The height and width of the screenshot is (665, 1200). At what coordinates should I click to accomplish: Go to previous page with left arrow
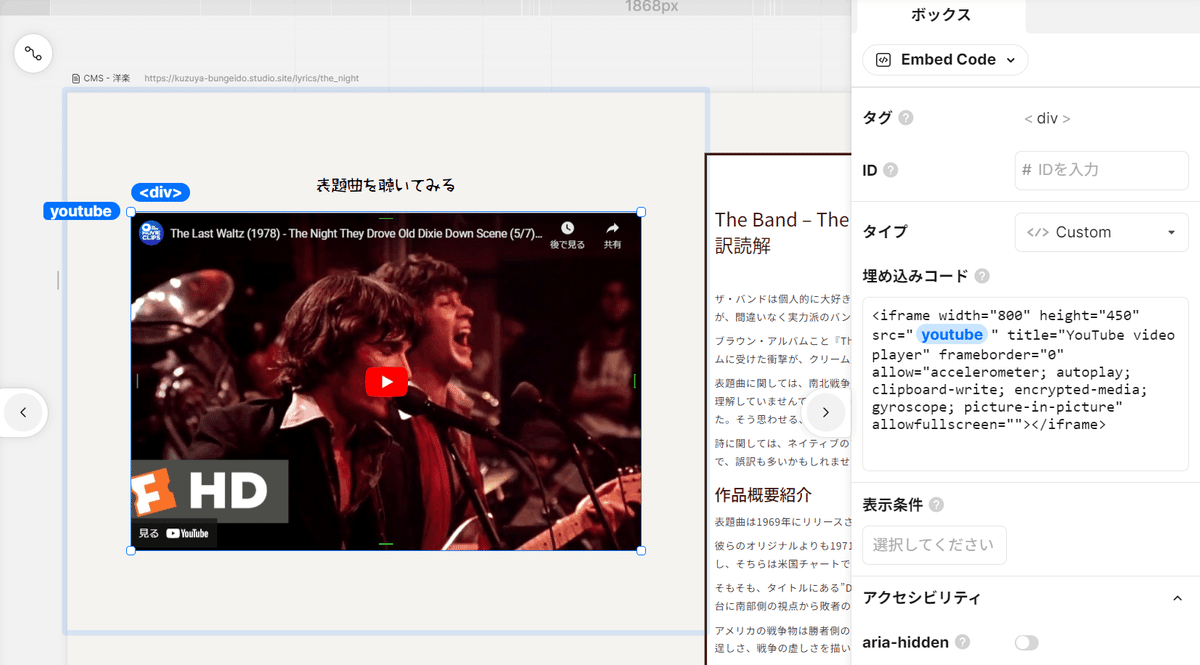[23, 412]
